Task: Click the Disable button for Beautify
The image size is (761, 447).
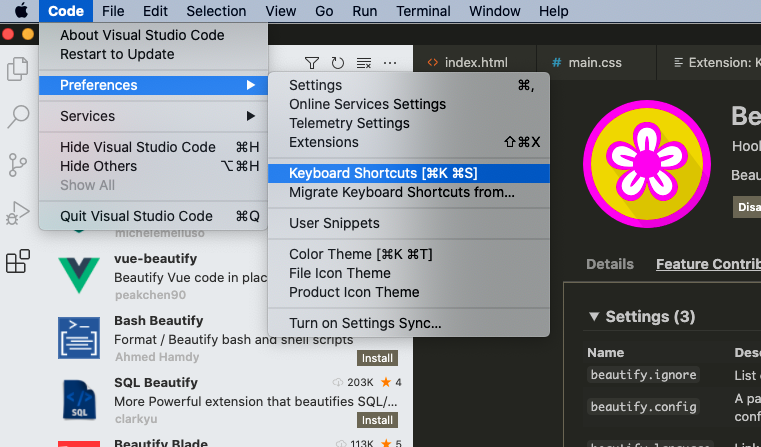Action: tap(747, 207)
